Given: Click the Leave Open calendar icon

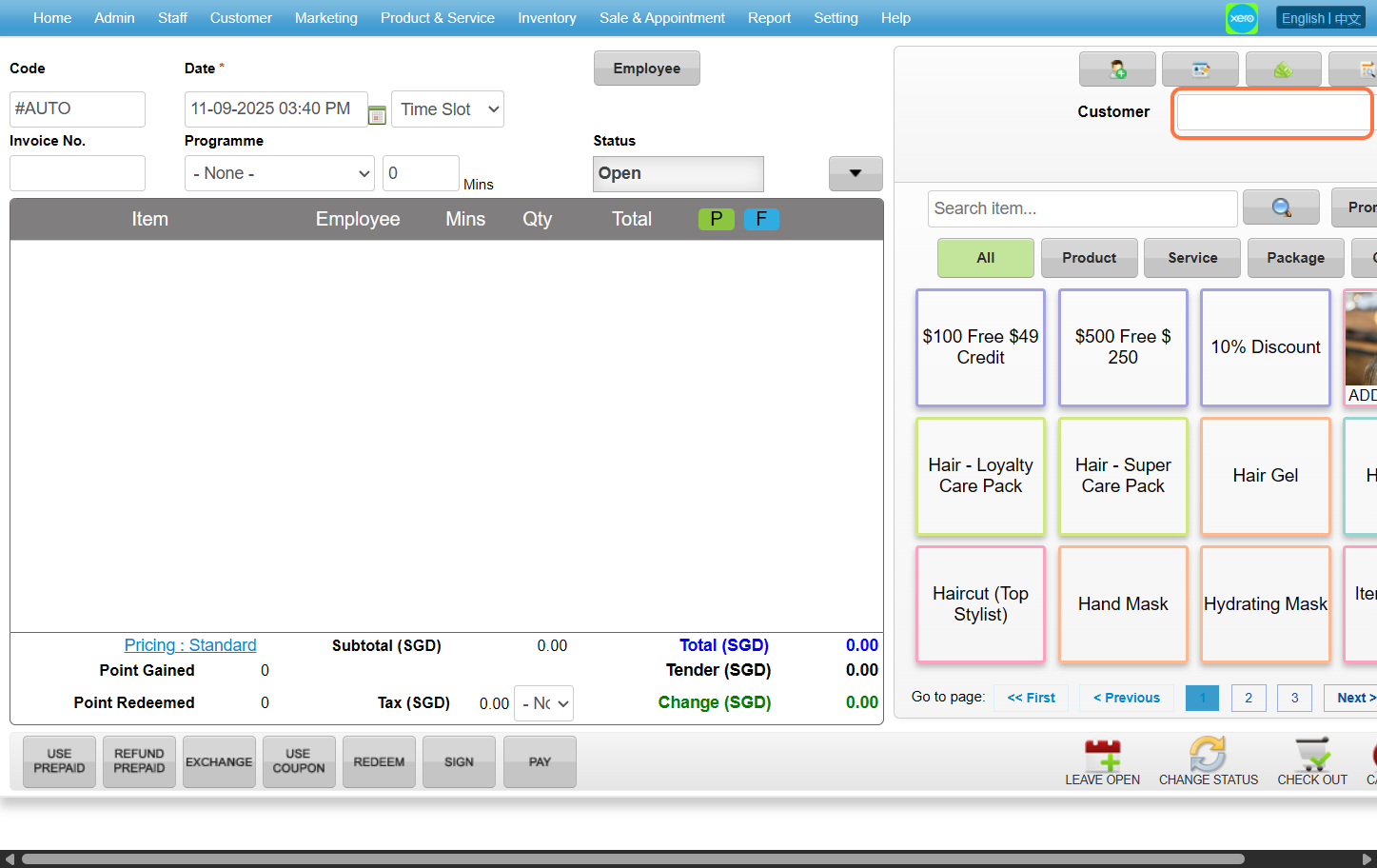Looking at the screenshot, I should (x=1102, y=755).
